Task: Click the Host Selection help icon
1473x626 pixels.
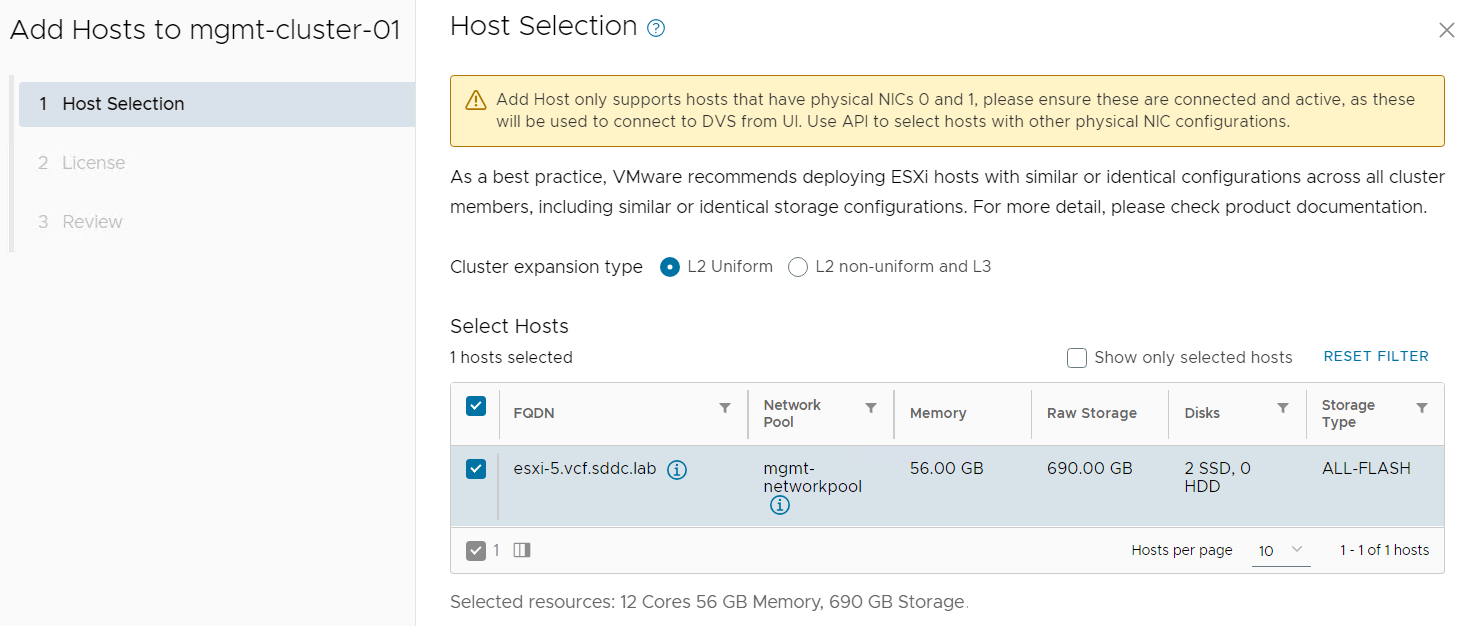Action: tap(656, 29)
